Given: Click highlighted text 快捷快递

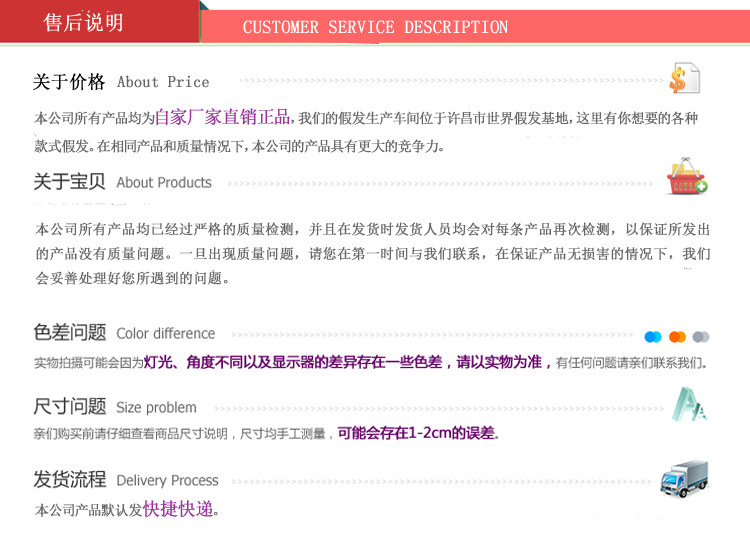Looking at the screenshot, I should 178,509.
